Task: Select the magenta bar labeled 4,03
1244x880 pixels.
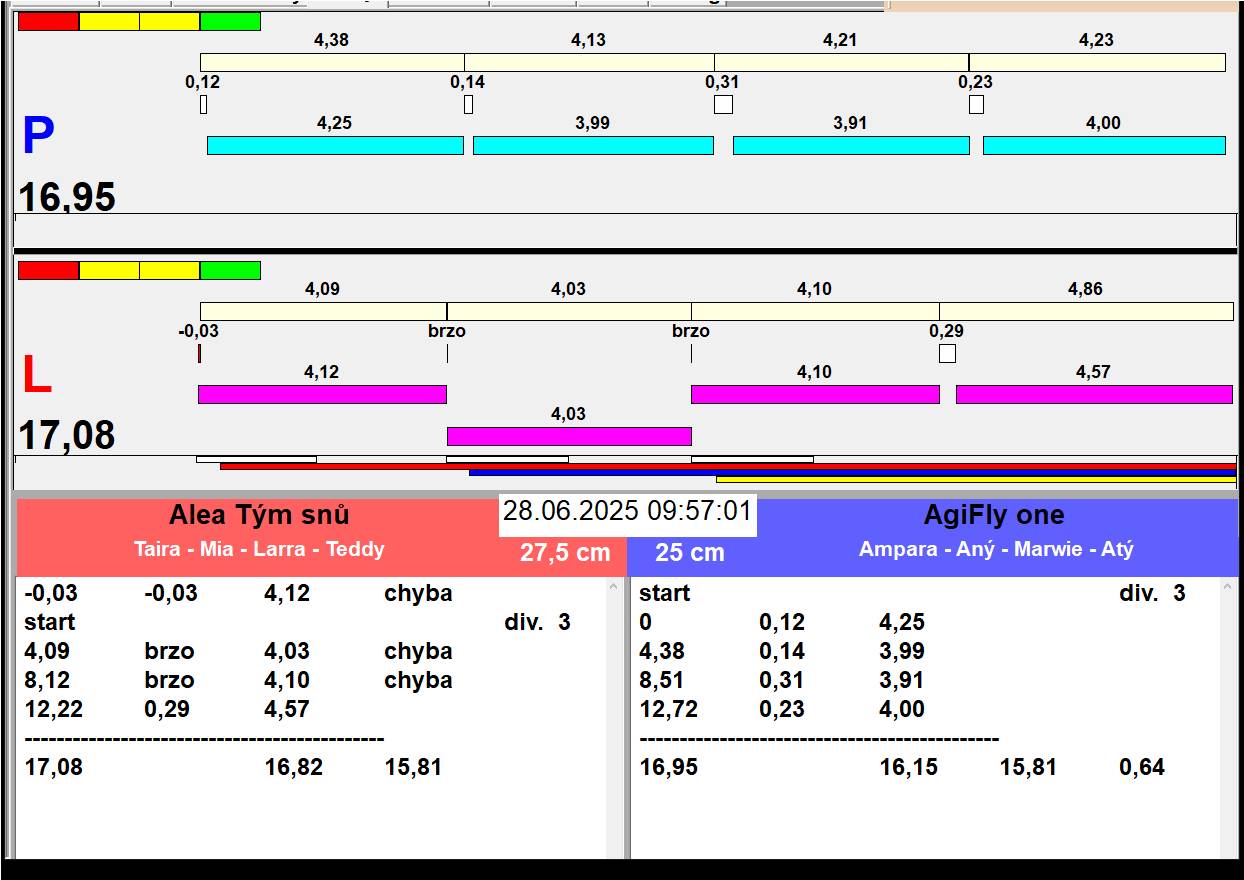Action: pos(569,436)
